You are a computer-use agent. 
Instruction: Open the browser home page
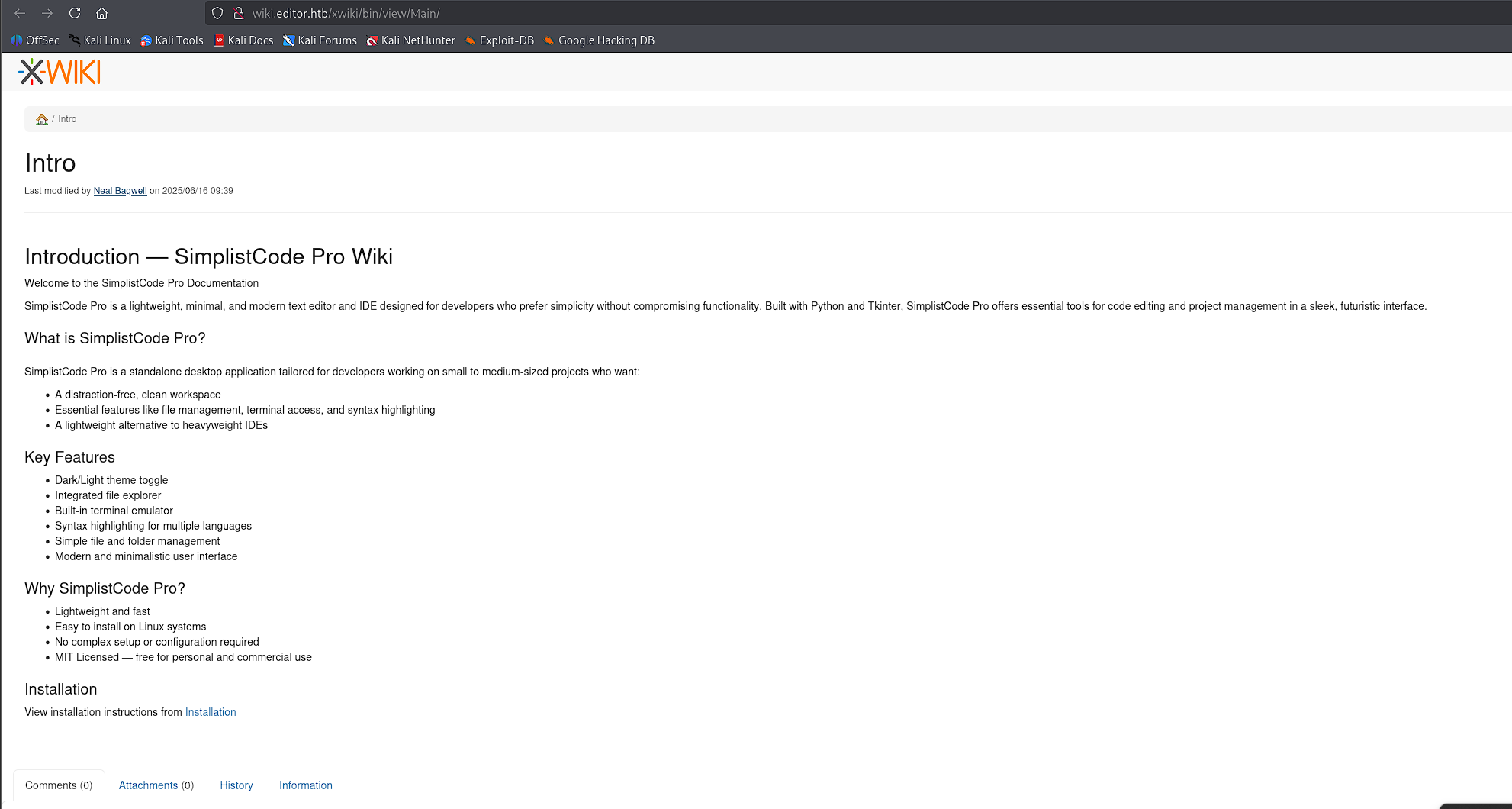[x=101, y=13]
